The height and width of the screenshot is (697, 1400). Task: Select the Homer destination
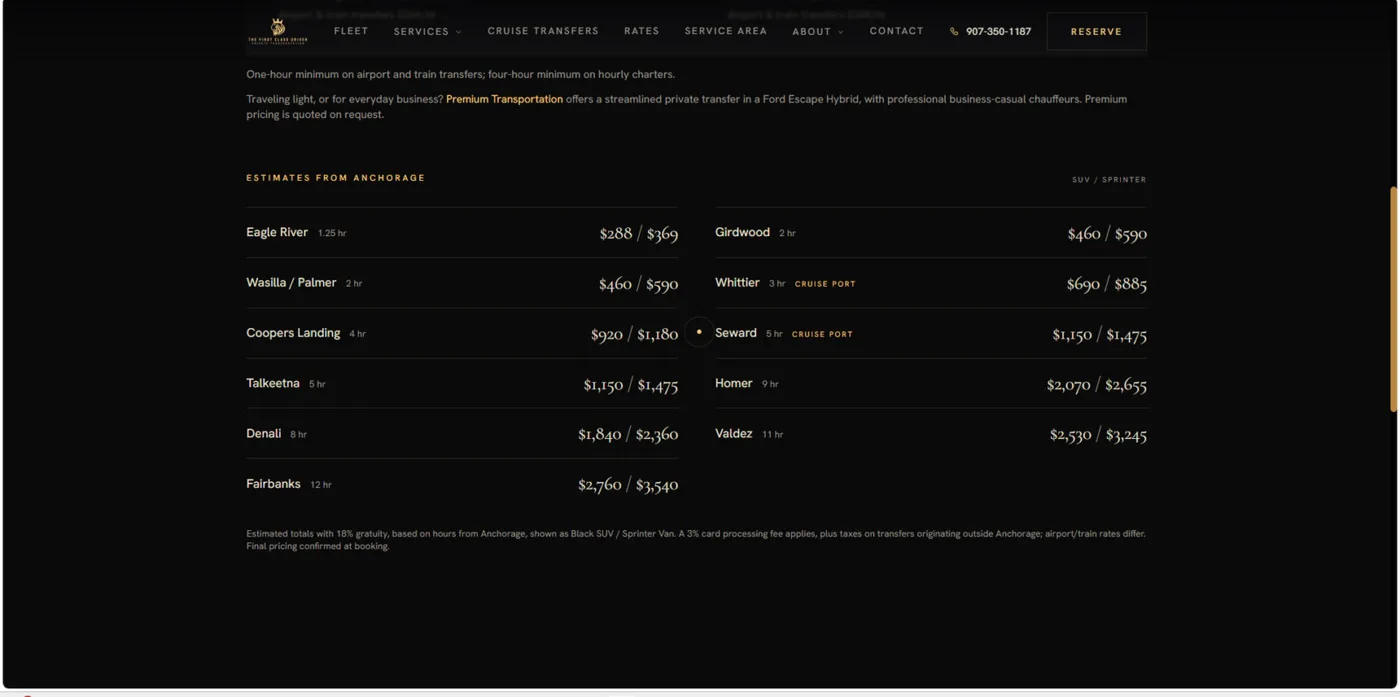(x=733, y=383)
